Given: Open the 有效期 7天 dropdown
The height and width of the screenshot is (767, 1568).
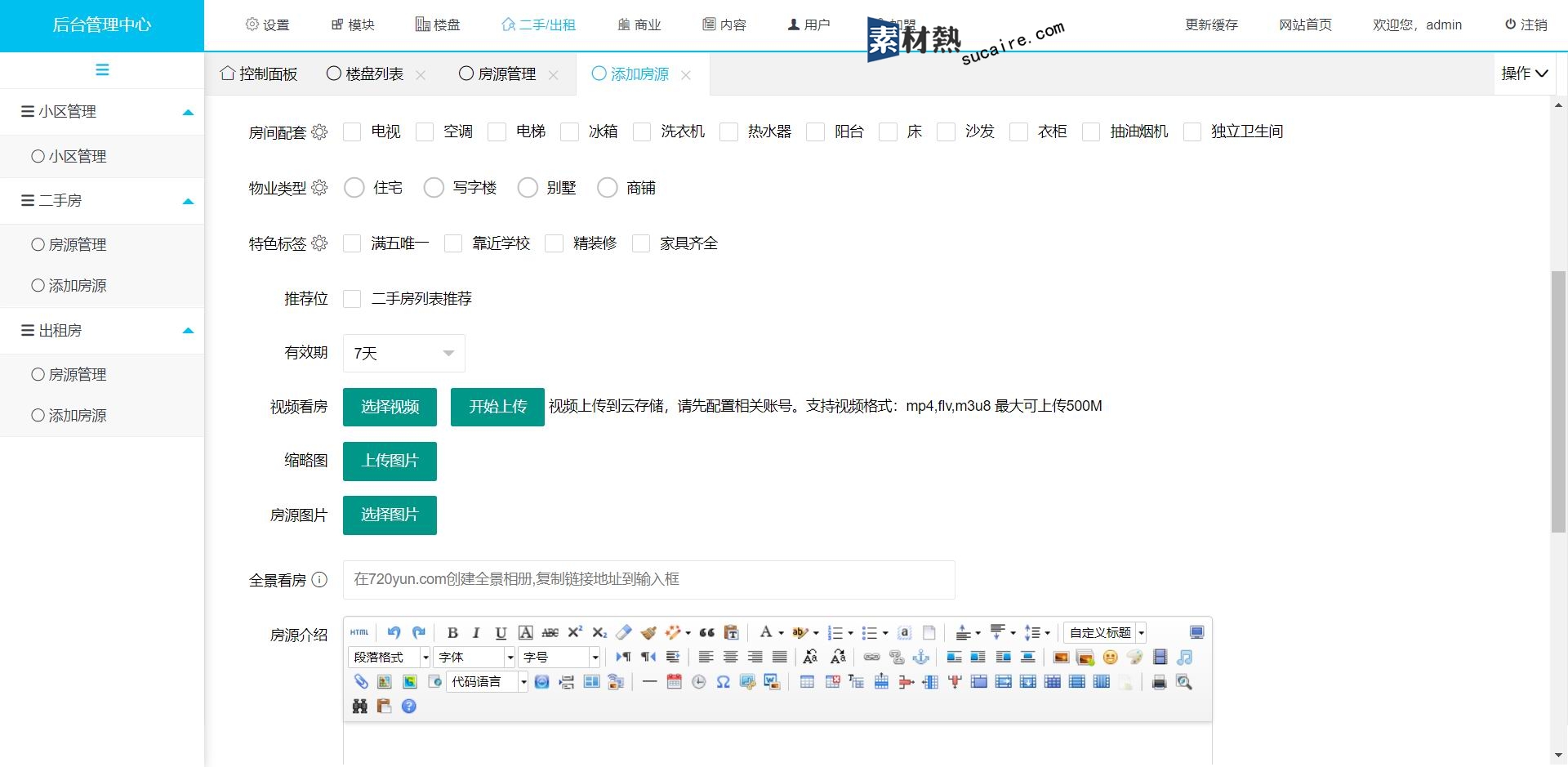Looking at the screenshot, I should 404,354.
